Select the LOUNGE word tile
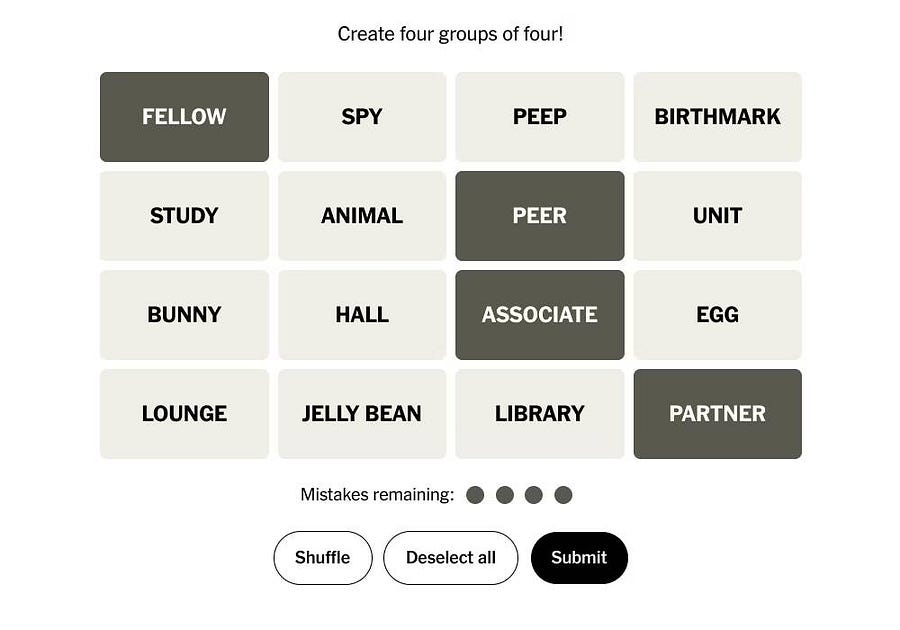 click(x=184, y=414)
